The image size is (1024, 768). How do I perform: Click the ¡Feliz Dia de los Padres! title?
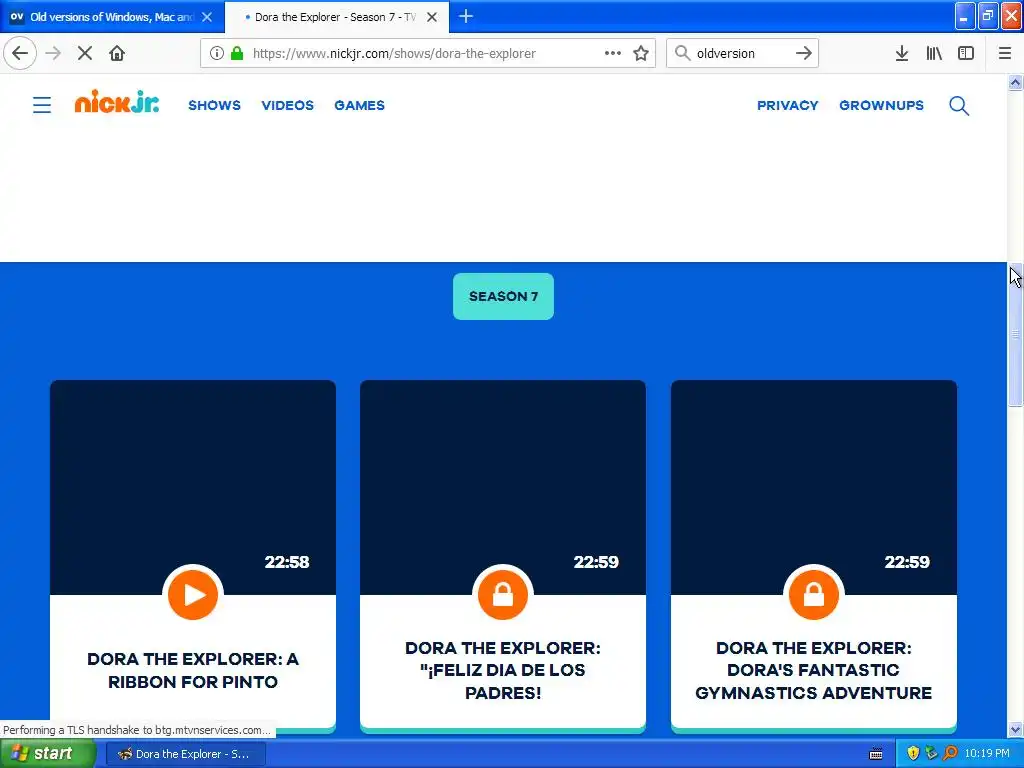point(503,670)
